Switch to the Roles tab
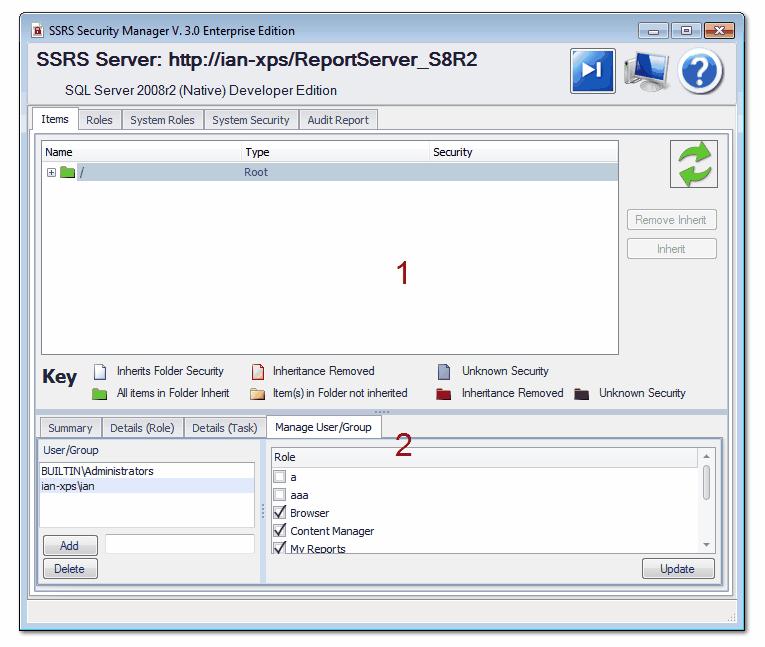Image resolution: width=765 pixels, height=647 pixels. (x=100, y=120)
